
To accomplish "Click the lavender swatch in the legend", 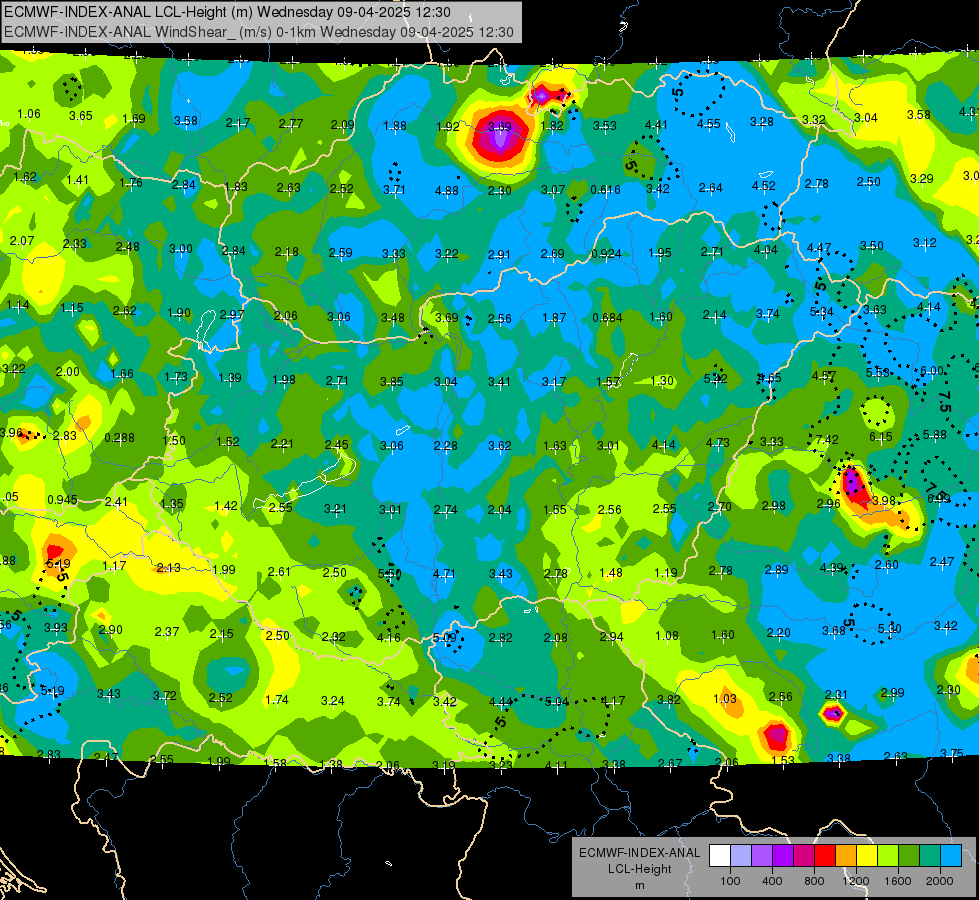I will (741, 856).
